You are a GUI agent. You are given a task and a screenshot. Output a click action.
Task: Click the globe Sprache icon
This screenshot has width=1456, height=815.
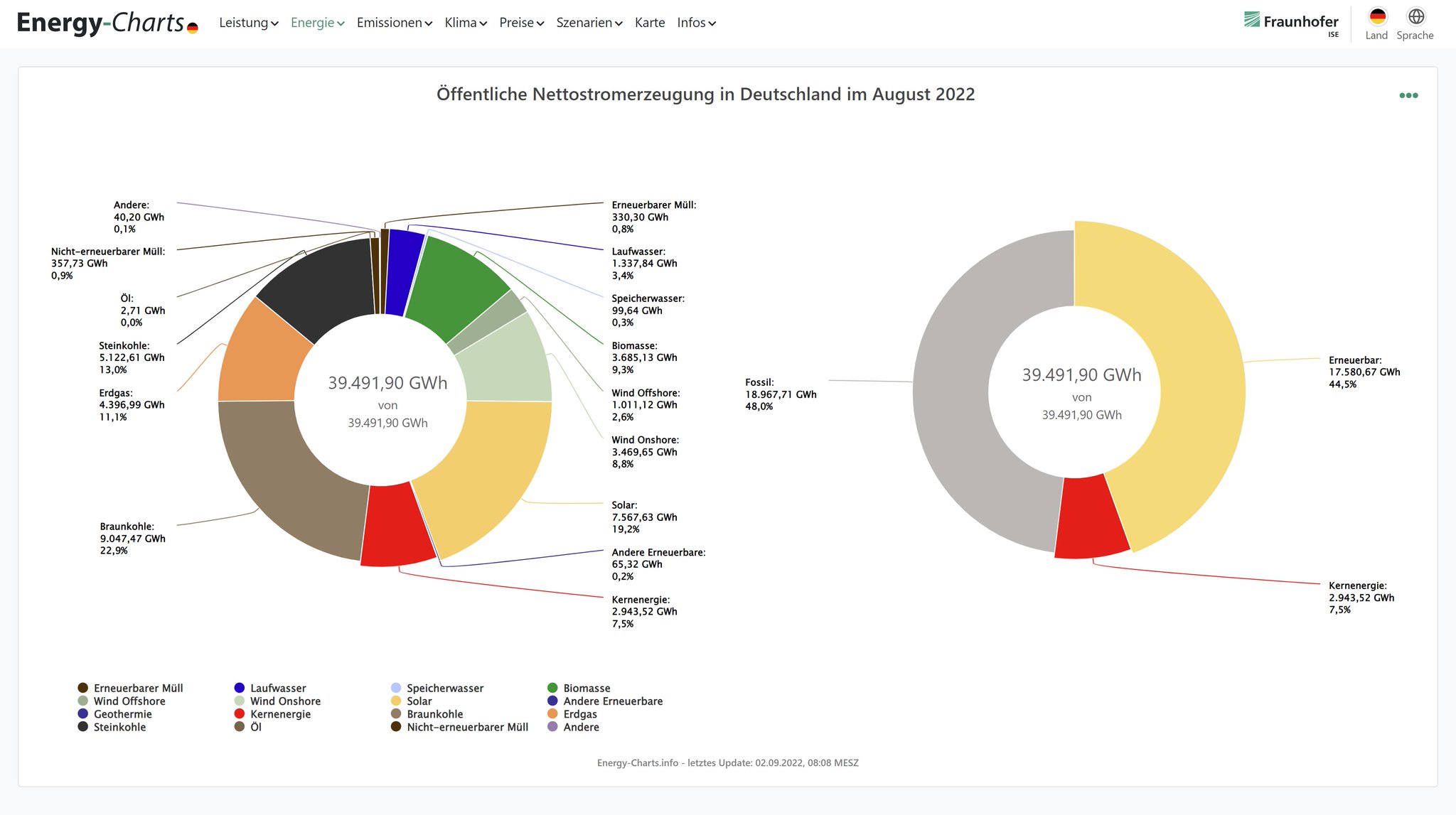tap(1415, 17)
